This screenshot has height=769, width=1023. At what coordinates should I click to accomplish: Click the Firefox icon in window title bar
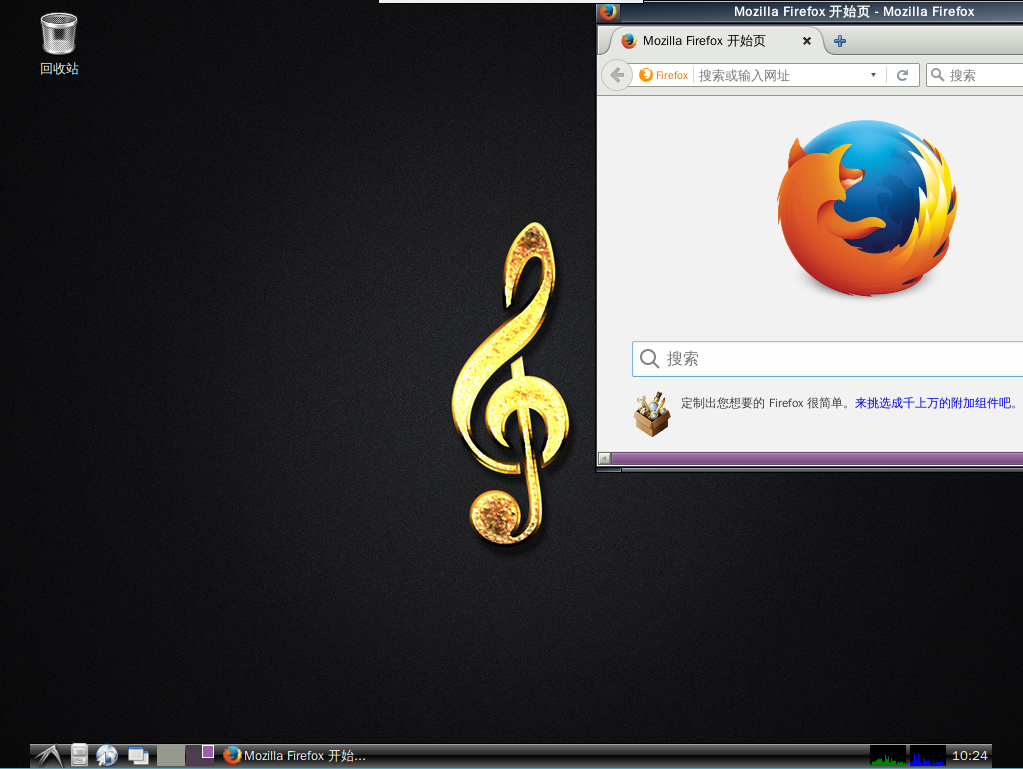[x=608, y=11]
